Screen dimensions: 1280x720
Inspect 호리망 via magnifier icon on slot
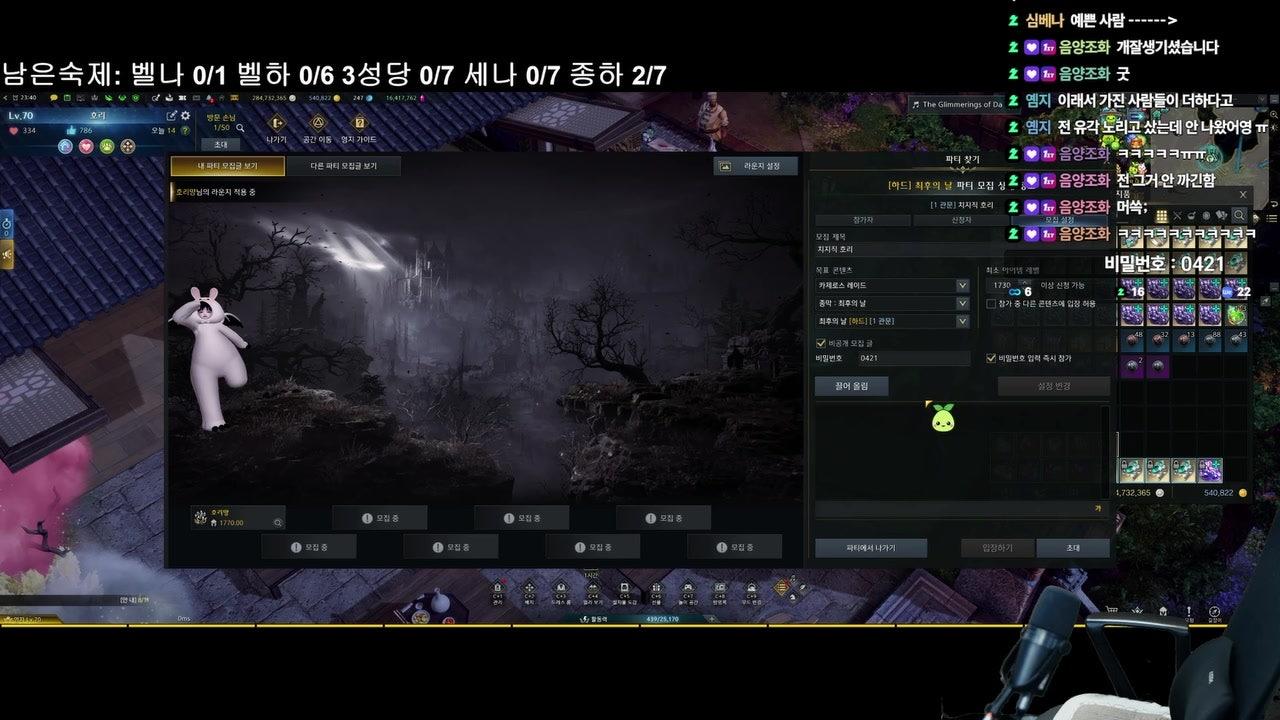278,522
